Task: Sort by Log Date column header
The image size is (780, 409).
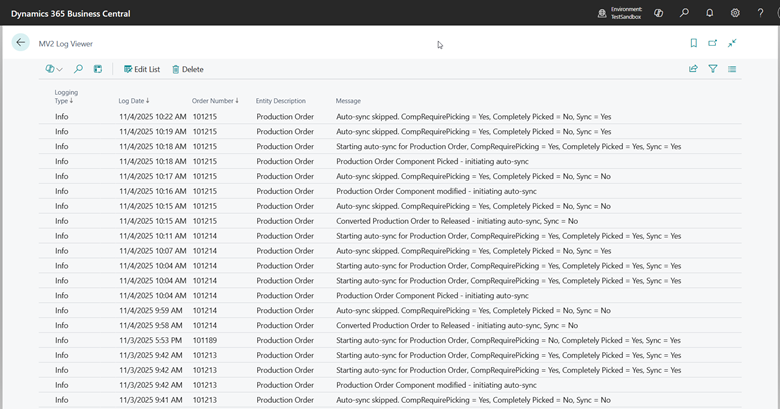Action: pyautogui.click(x=134, y=101)
